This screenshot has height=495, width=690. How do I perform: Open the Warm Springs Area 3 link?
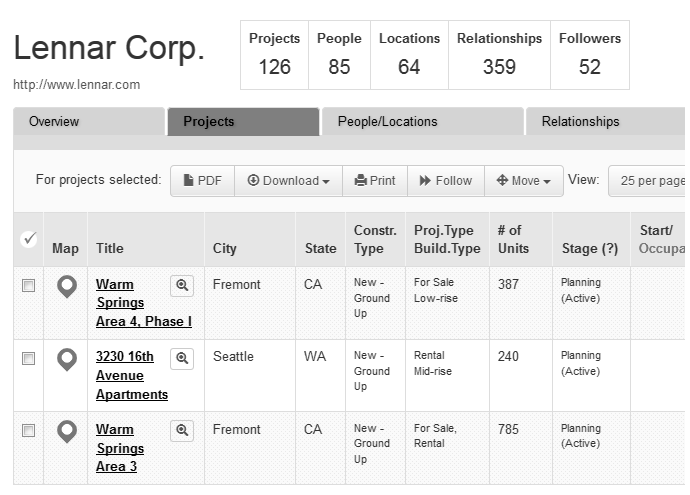[x=120, y=448]
